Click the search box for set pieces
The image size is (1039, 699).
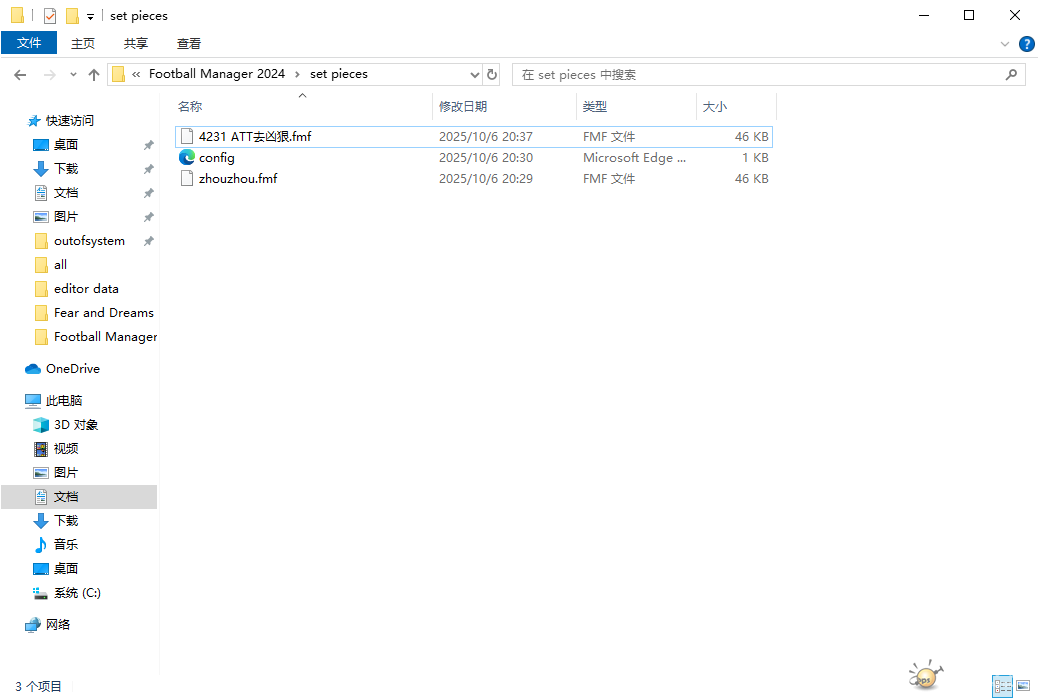tap(760, 75)
